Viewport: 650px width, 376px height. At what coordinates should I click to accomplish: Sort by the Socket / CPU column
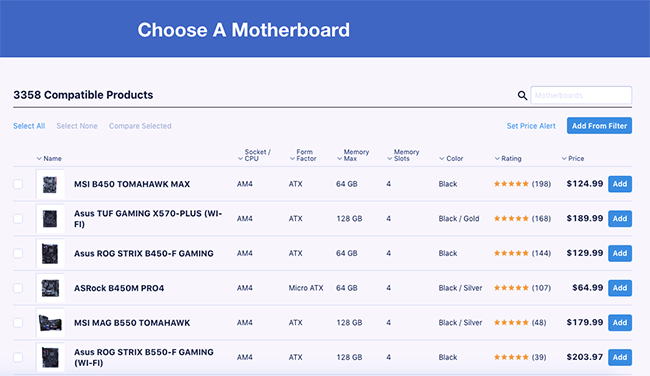point(254,155)
